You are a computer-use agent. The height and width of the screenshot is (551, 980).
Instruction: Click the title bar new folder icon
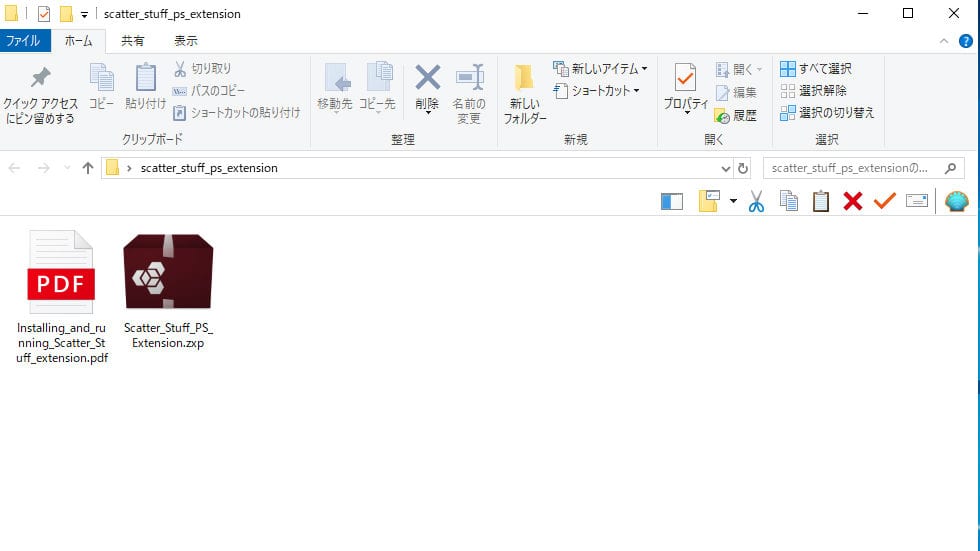(x=66, y=14)
